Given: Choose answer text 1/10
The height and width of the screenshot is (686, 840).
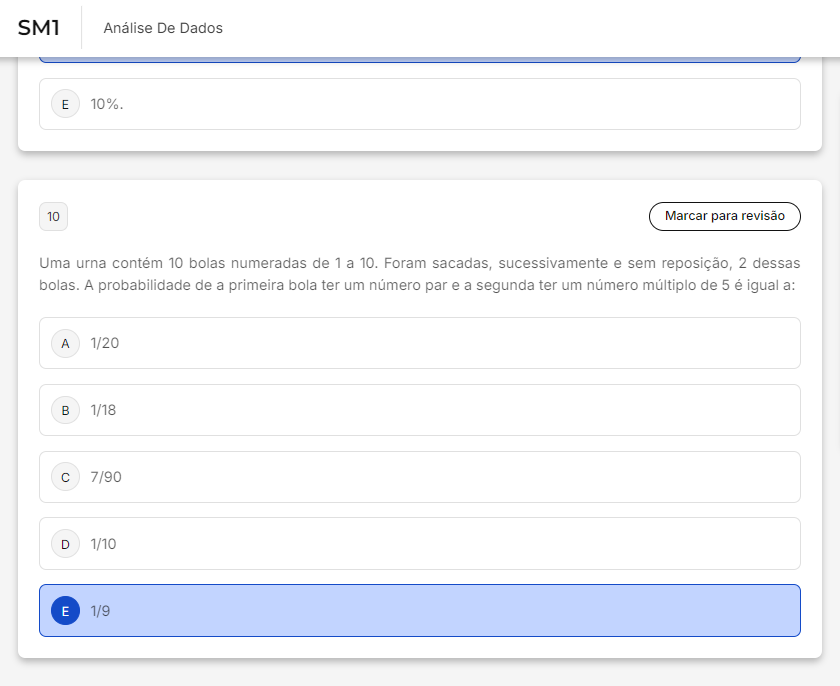Looking at the screenshot, I should pos(103,544).
